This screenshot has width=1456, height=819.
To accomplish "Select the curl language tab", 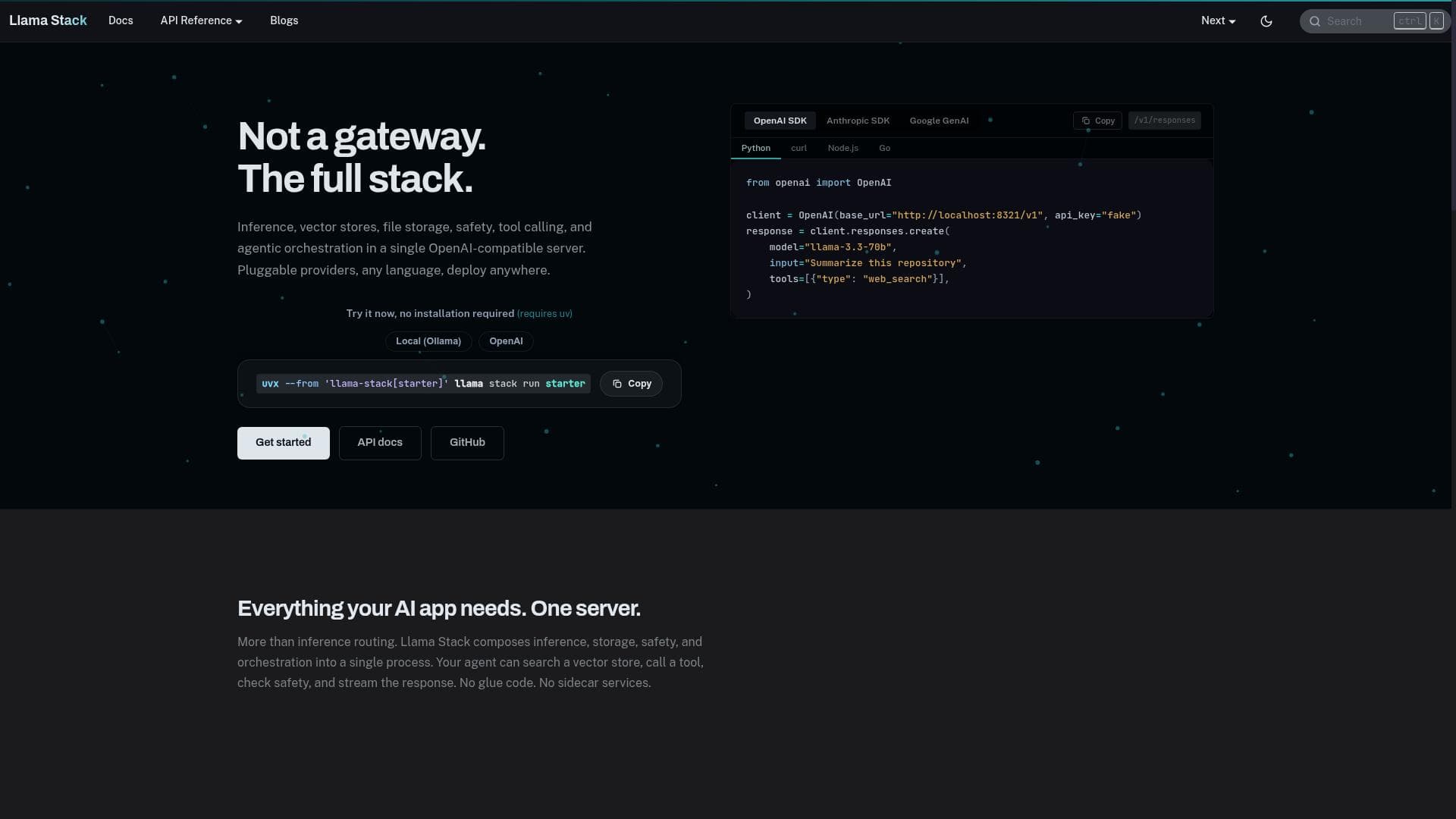I will [x=799, y=148].
